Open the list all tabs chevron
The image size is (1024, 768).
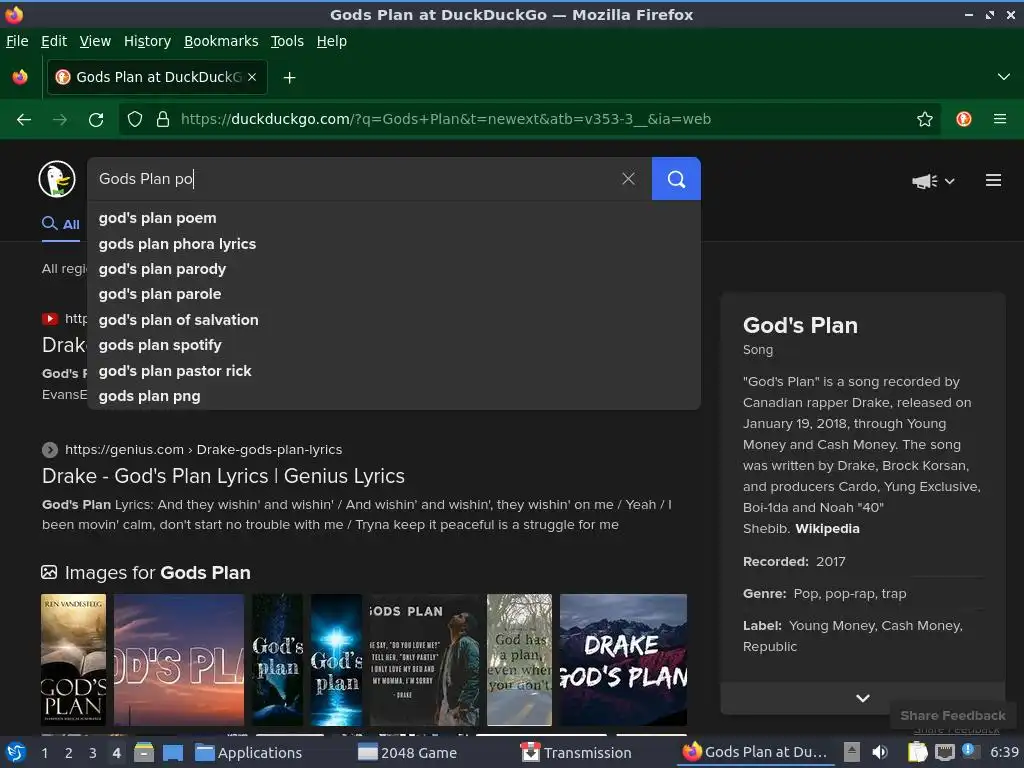(1003, 77)
